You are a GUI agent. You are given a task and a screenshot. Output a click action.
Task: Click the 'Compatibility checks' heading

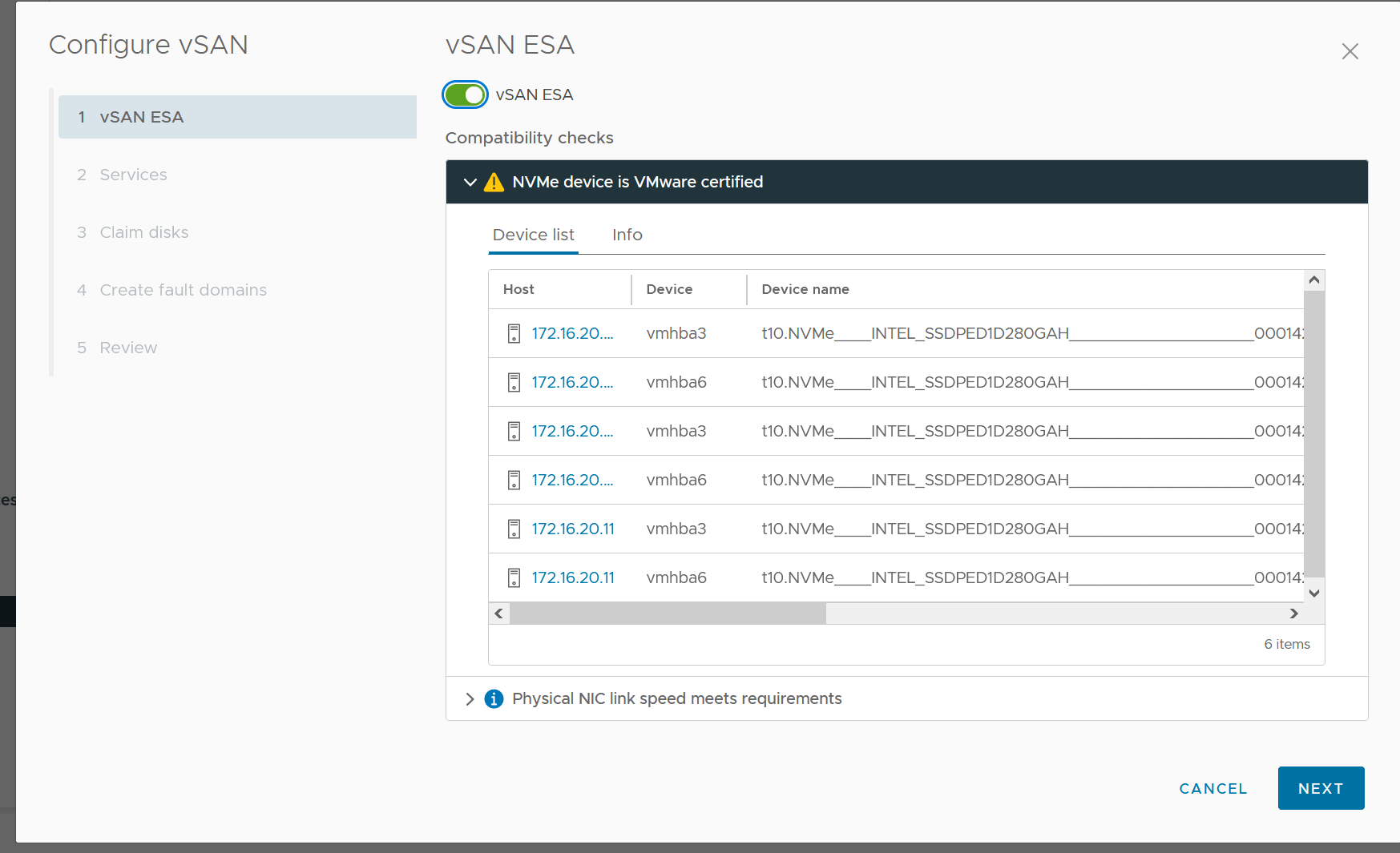(529, 138)
